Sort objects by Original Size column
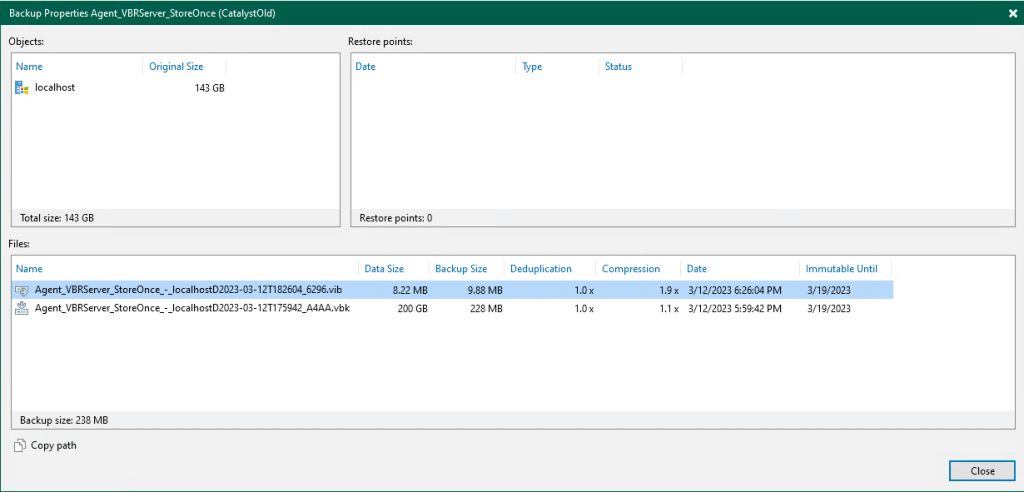Viewport: 1024px width, 492px height. pos(176,67)
